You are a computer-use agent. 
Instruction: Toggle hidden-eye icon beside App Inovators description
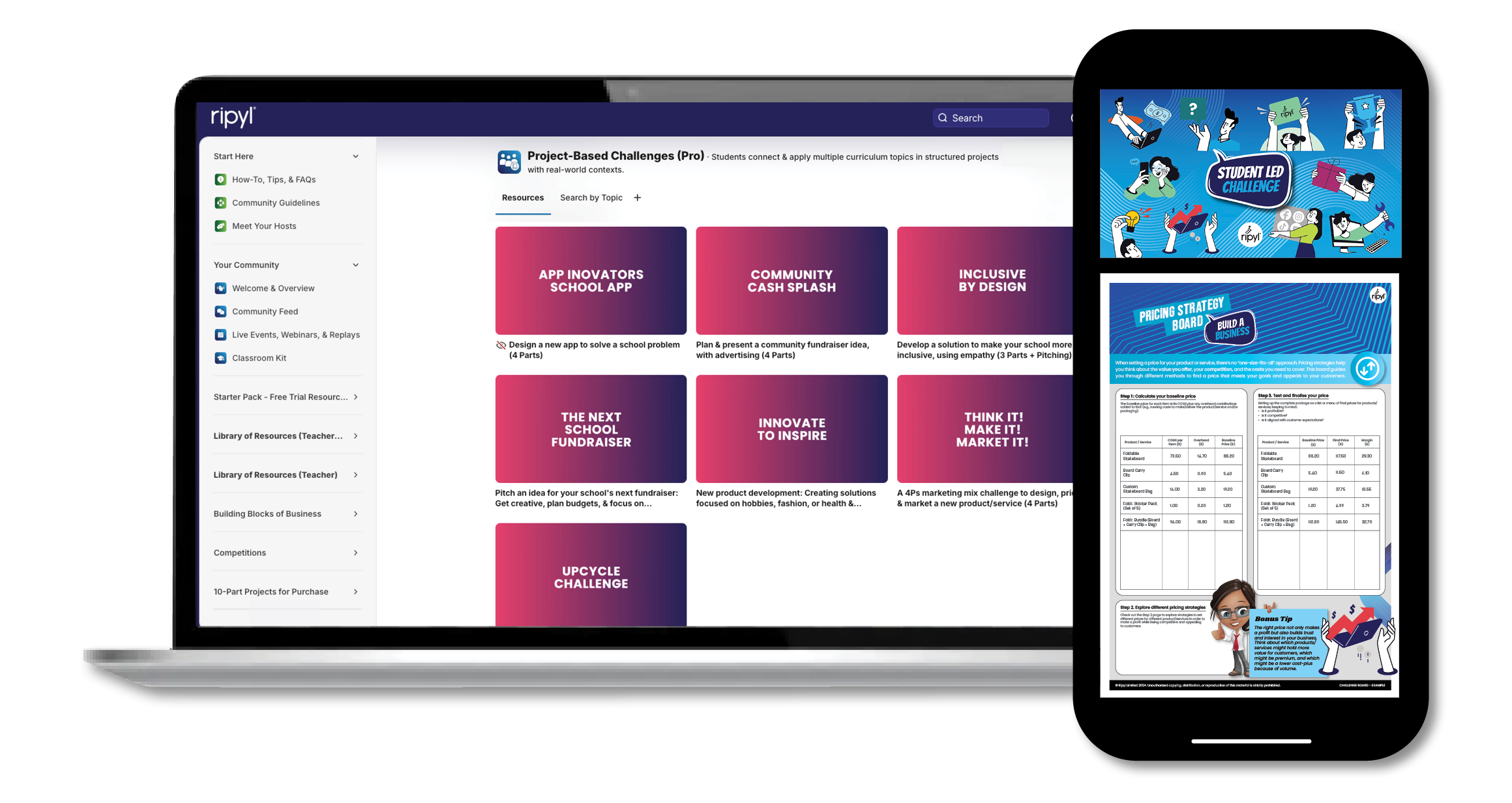click(501, 345)
